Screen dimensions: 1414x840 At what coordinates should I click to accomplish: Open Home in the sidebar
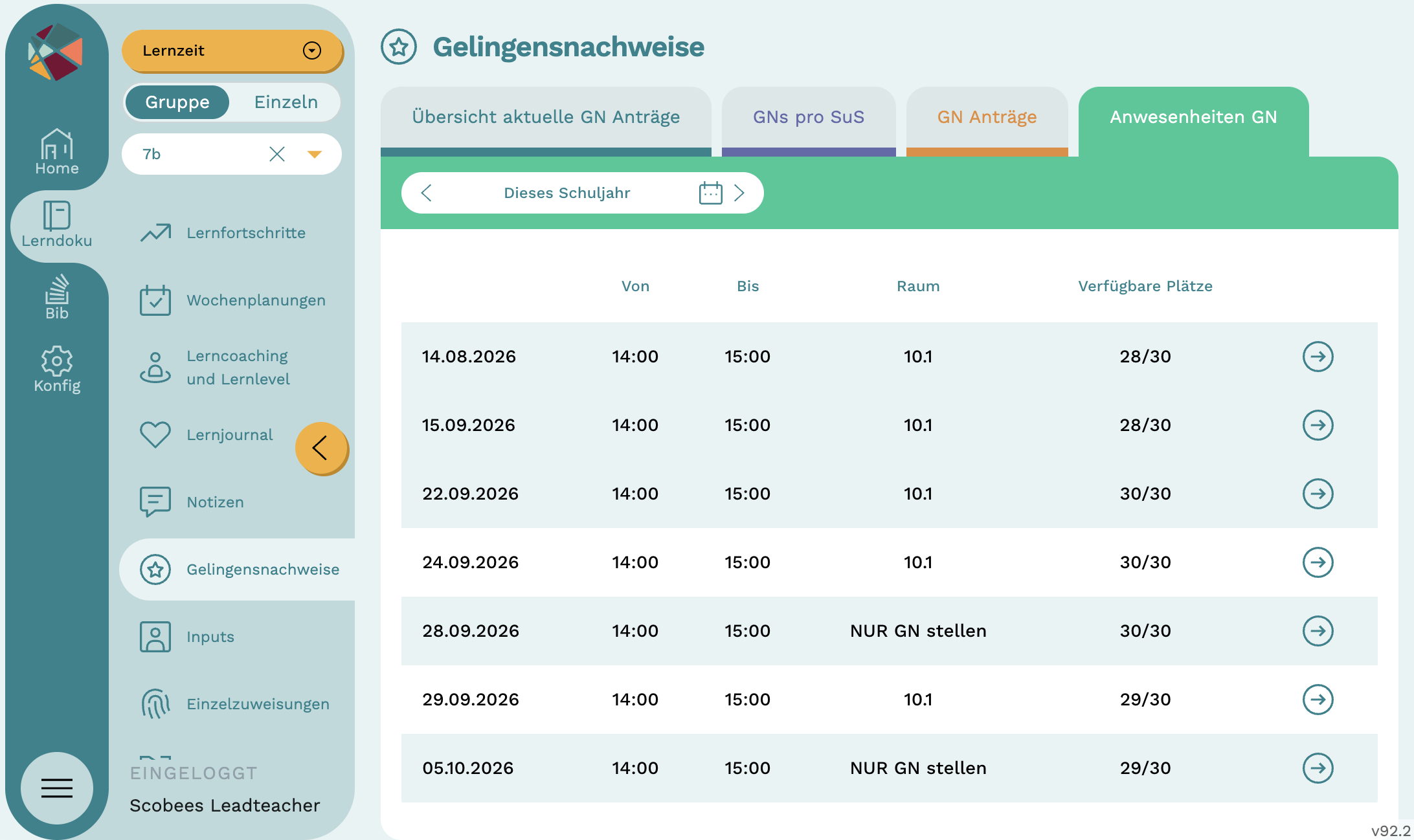tap(57, 151)
